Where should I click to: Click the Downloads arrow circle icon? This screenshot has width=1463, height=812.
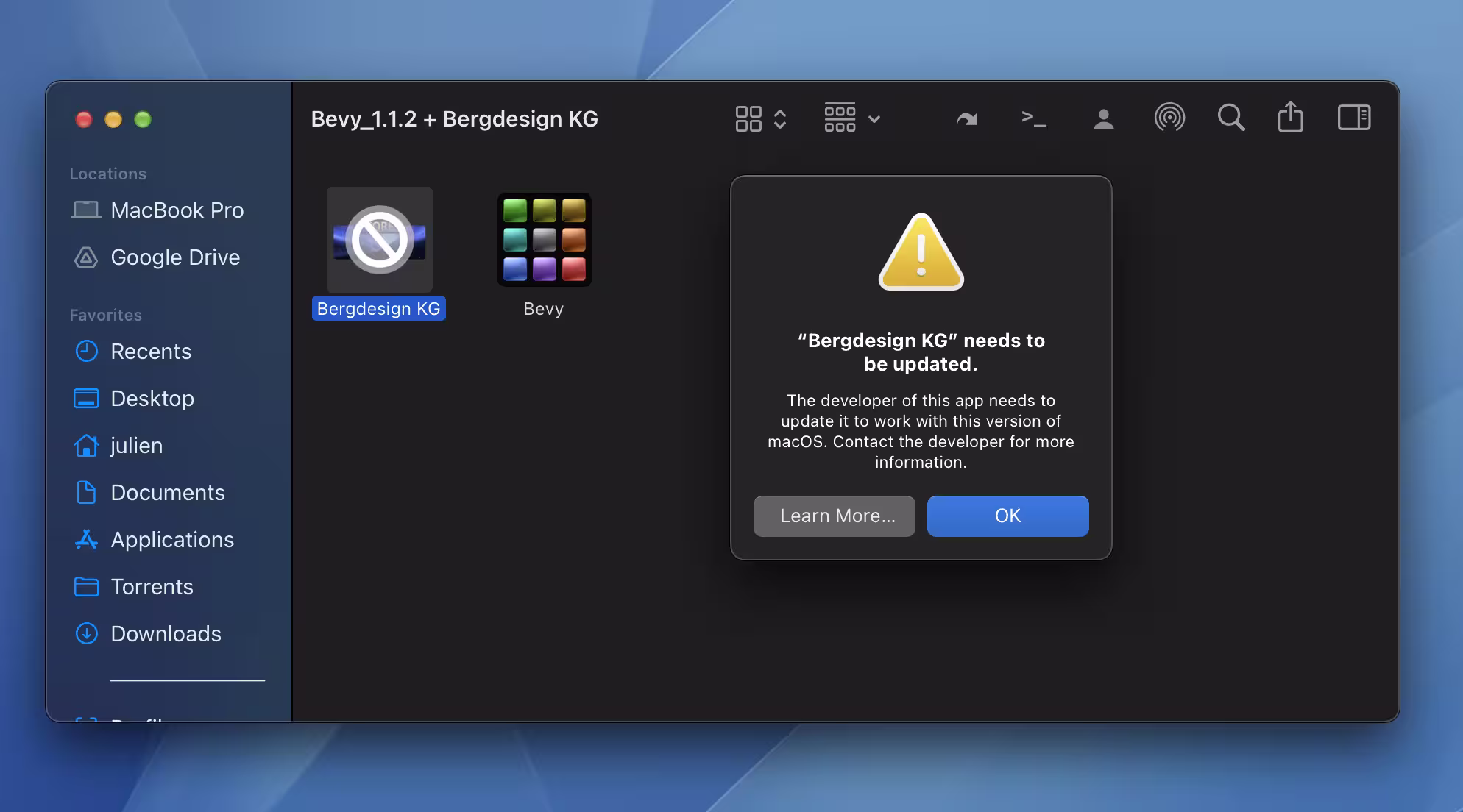coord(86,634)
